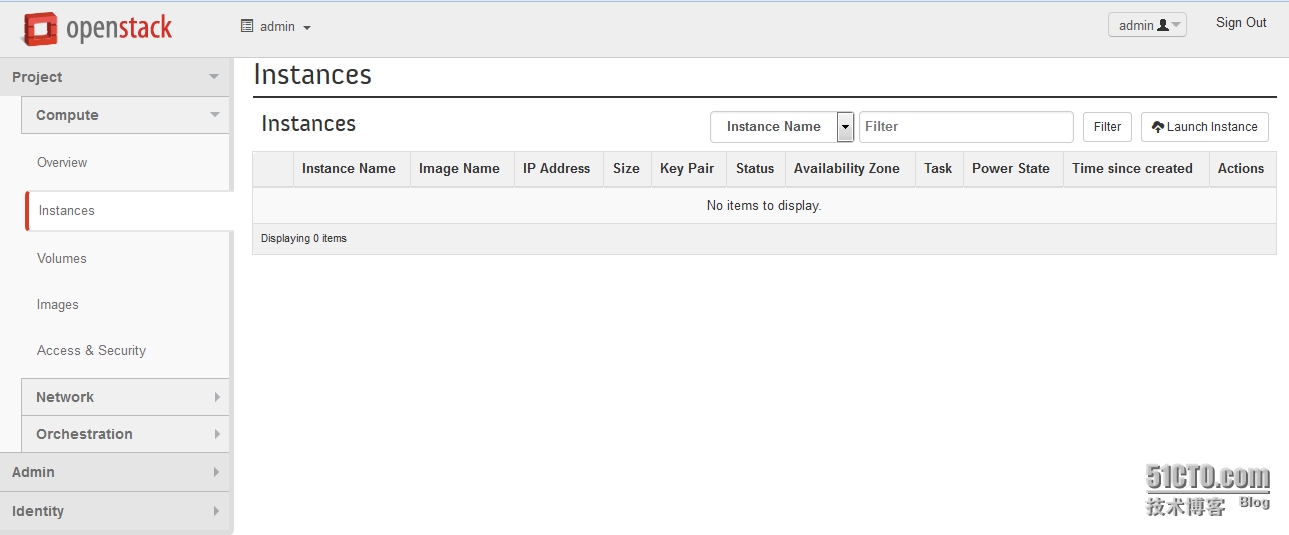Viewport: 1289px width, 535px height.
Task: Expand the Identity section
Action: click(115, 511)
